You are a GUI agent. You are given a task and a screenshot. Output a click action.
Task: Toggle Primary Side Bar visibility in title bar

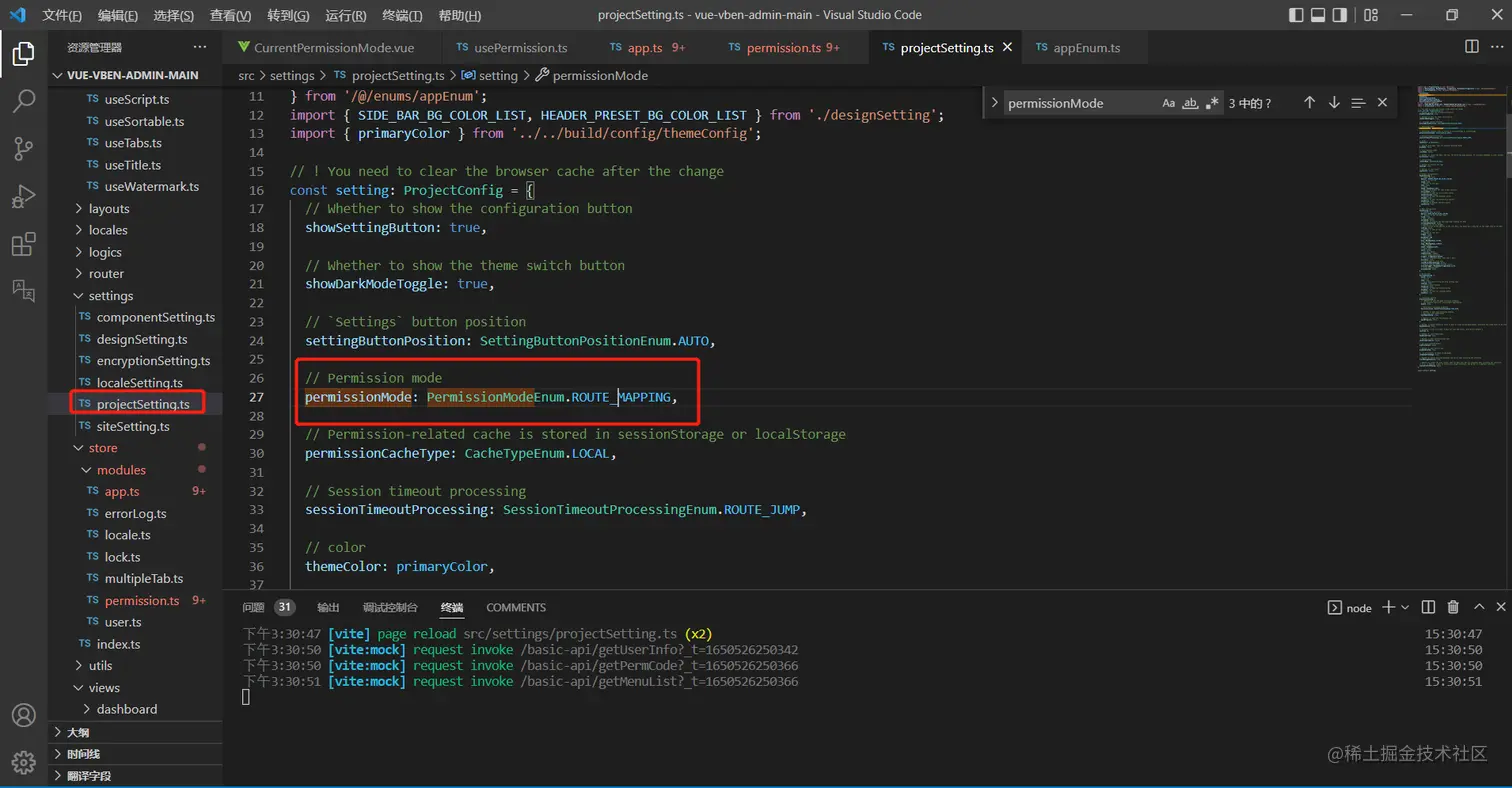coord(1296,15)
